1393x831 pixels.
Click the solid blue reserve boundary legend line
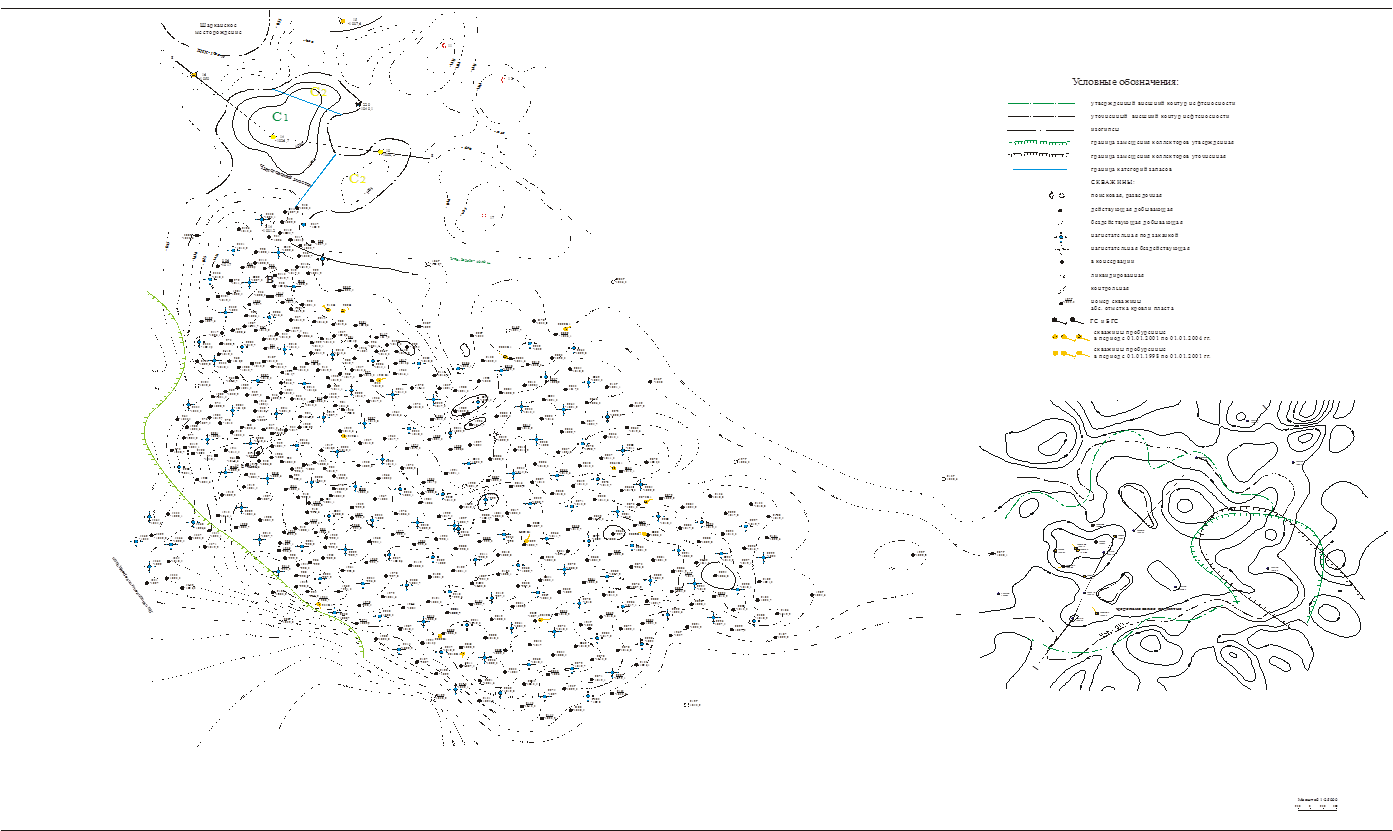(x=1040, y=170)
